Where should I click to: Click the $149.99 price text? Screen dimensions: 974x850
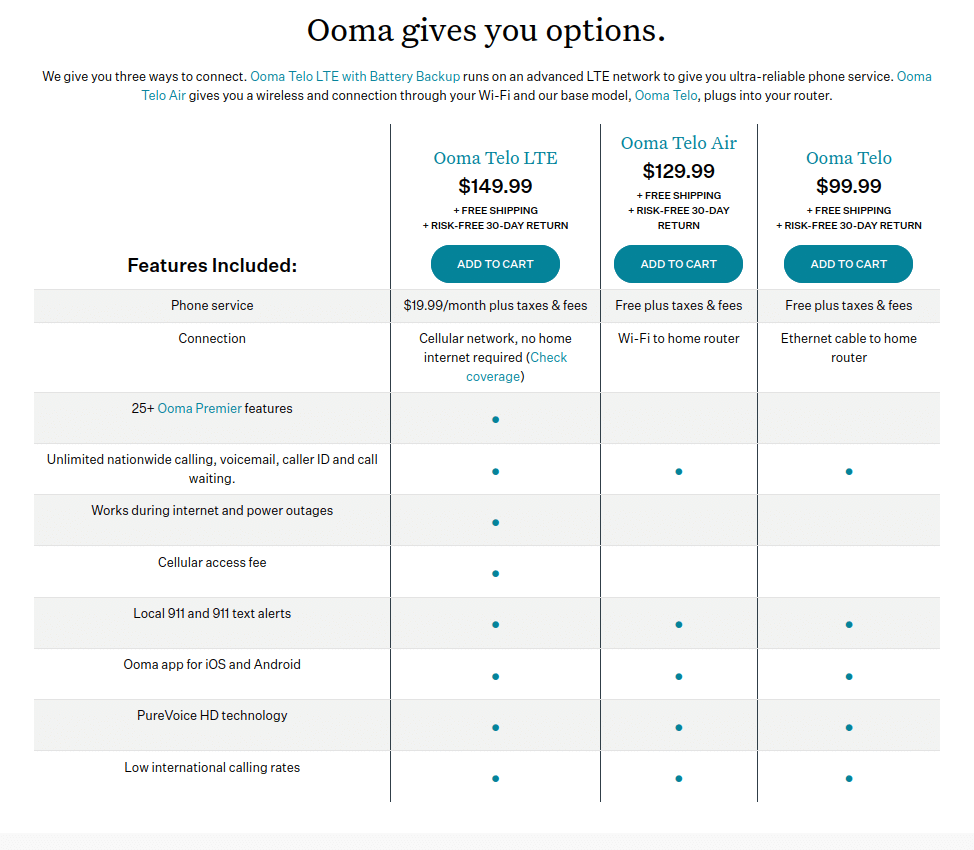495,186
